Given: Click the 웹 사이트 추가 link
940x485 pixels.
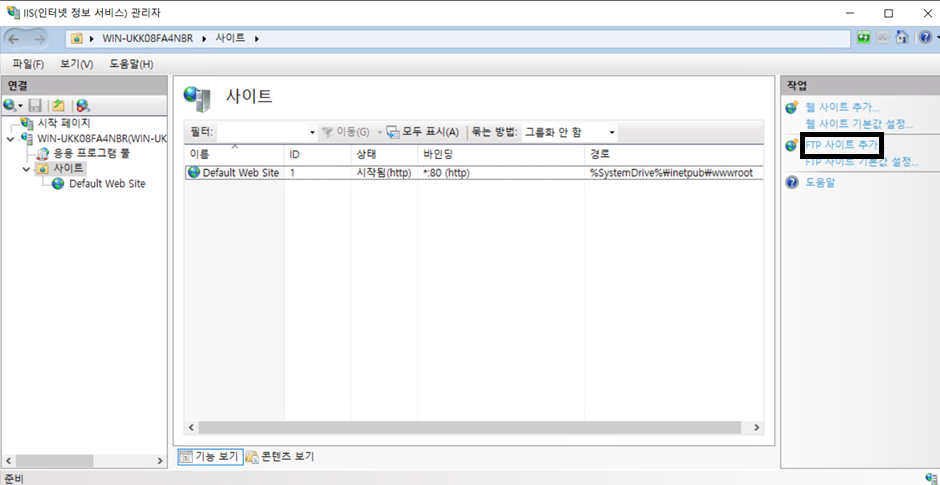Looking at the screenshot, I should (842, 107).
